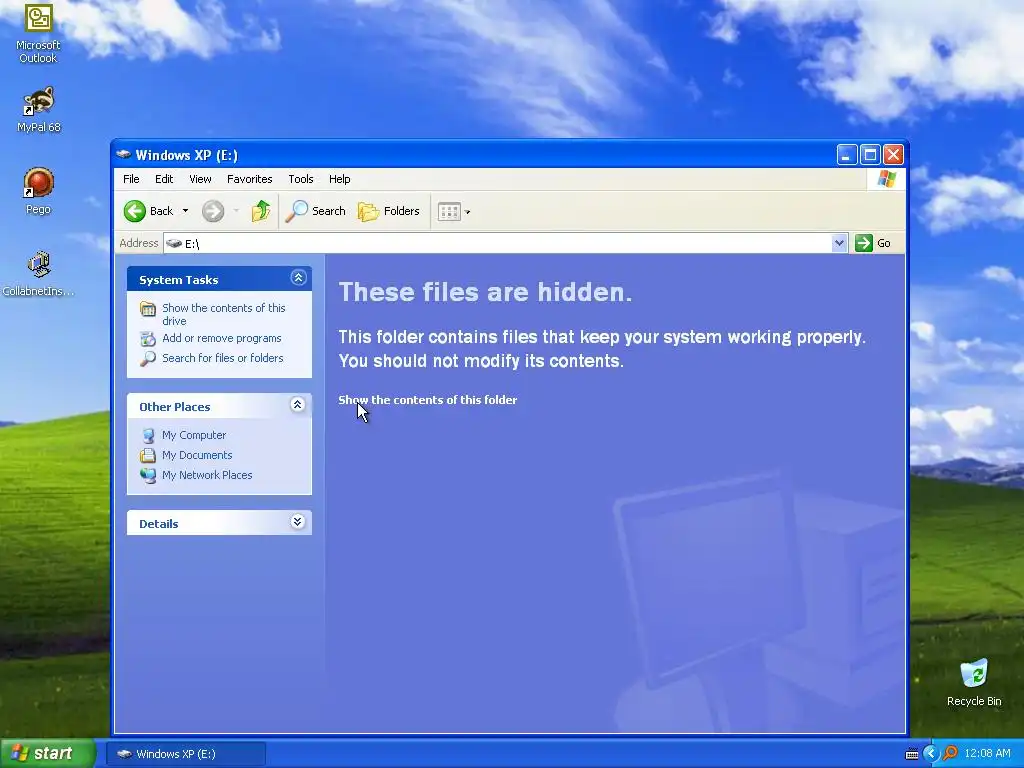Viewport: 1024px width, 768px height.
Task: Minimize the Windows XP (E:) window
Action: pos(846,155)
